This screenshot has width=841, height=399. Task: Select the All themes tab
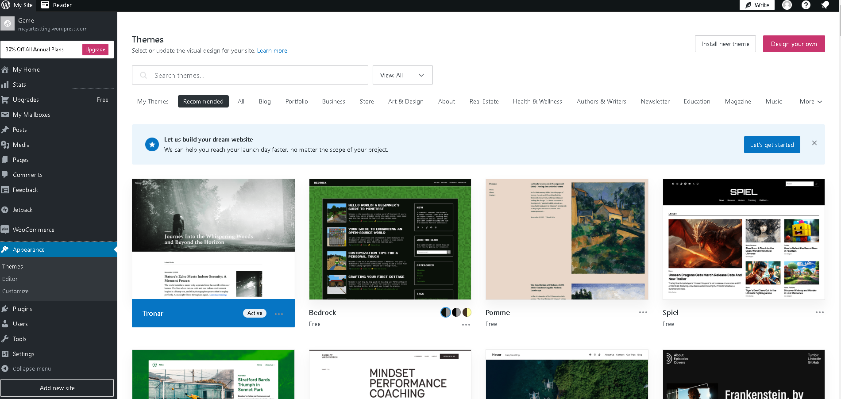click(241, 101)
